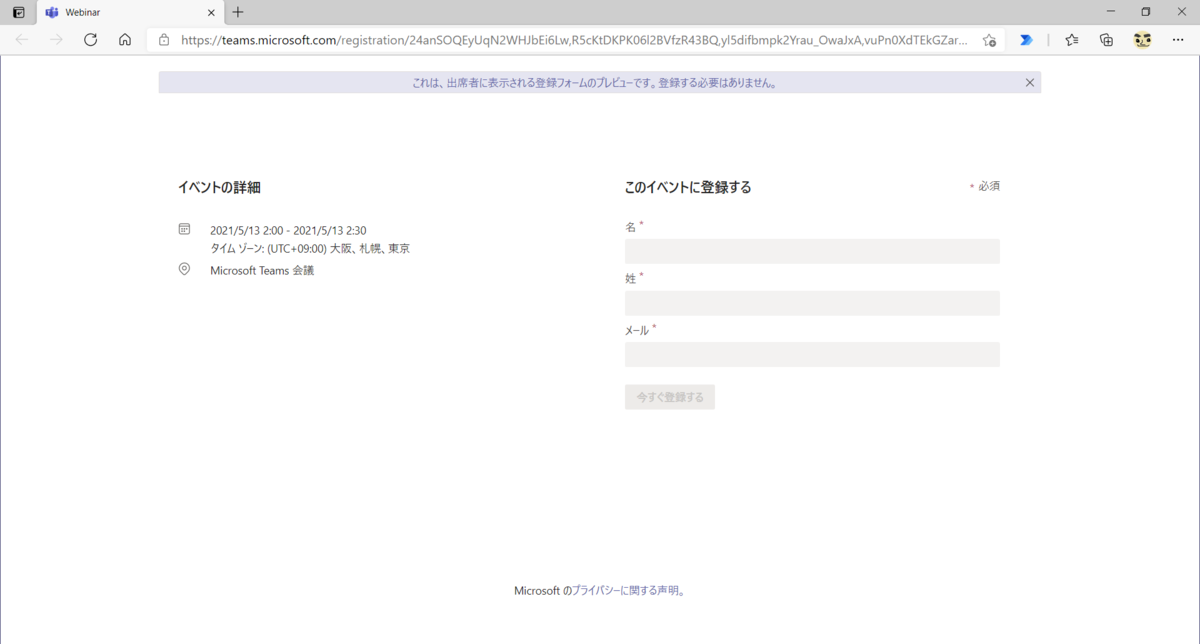Click the address bar URL
The image size is (1200, 644).
point(574,40)
